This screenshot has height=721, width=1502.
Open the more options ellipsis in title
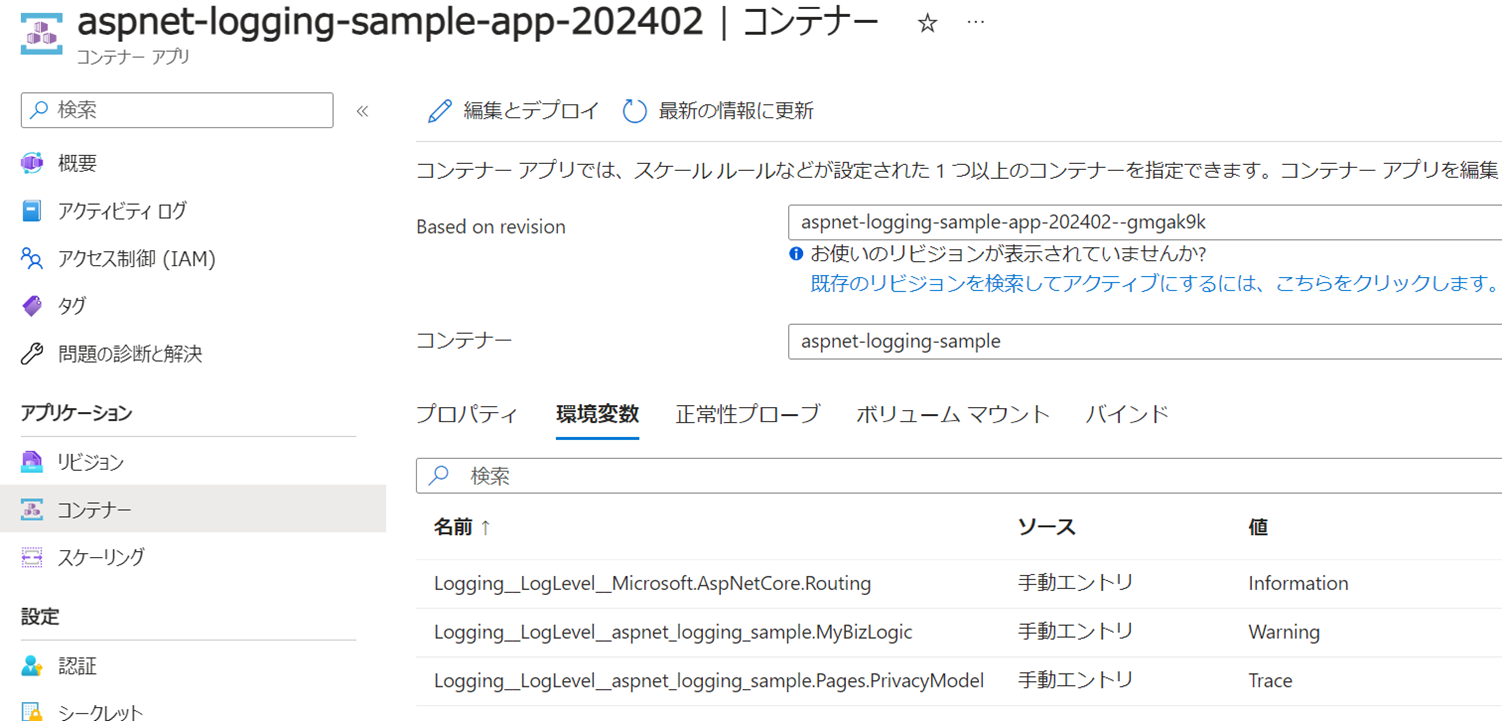[x=976, y=23]
